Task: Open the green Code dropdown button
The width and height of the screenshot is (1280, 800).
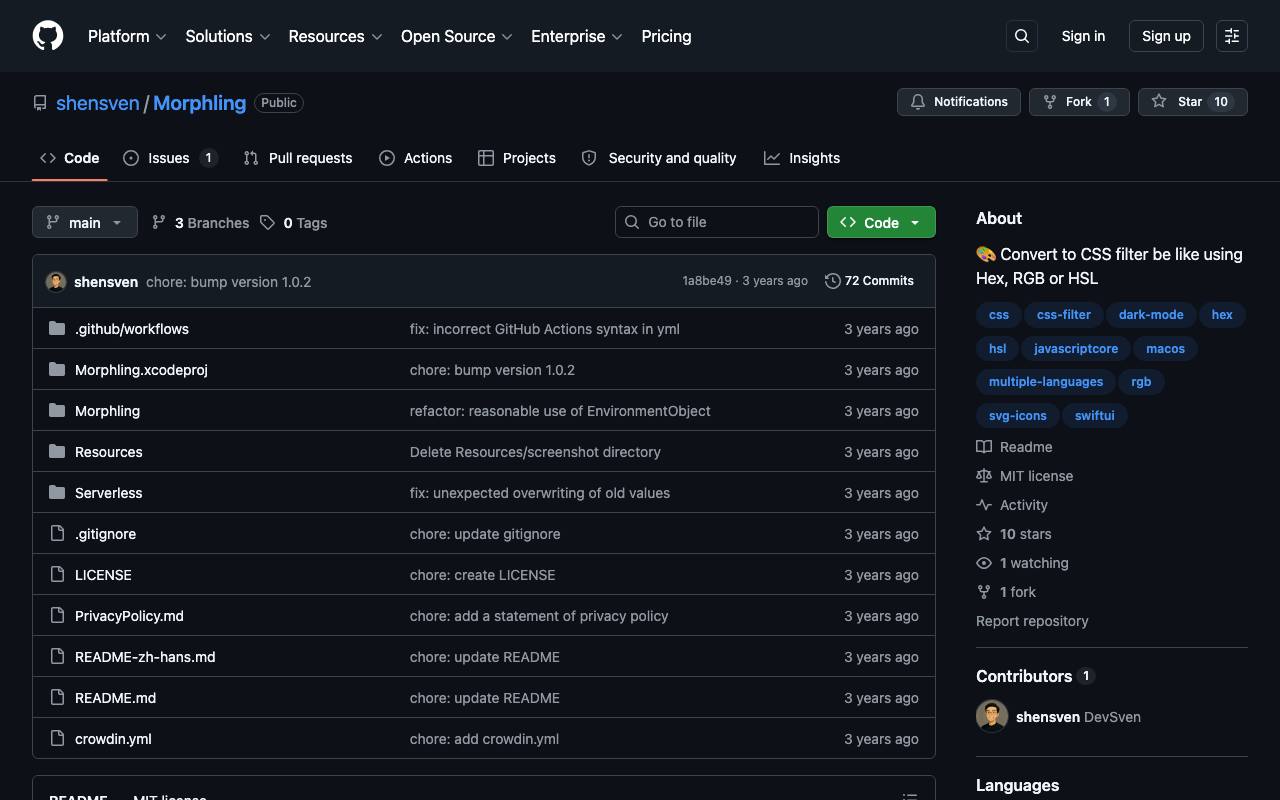Action: click(881, 222)
